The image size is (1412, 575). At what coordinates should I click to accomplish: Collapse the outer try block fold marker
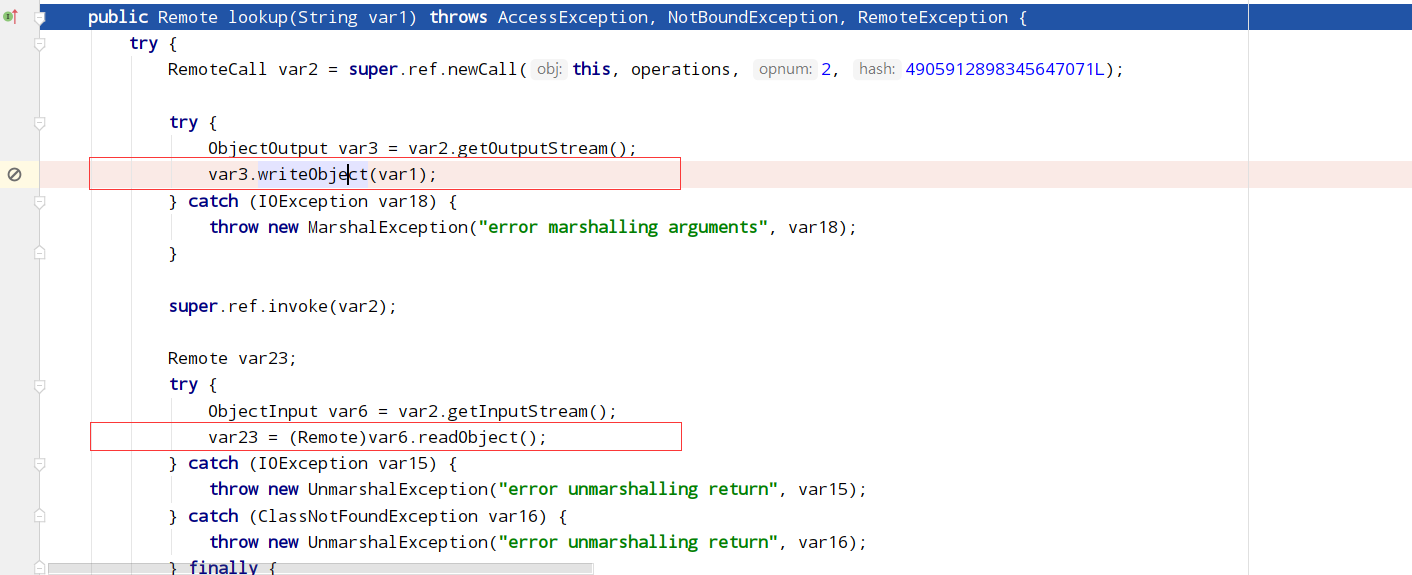(40, 44)
